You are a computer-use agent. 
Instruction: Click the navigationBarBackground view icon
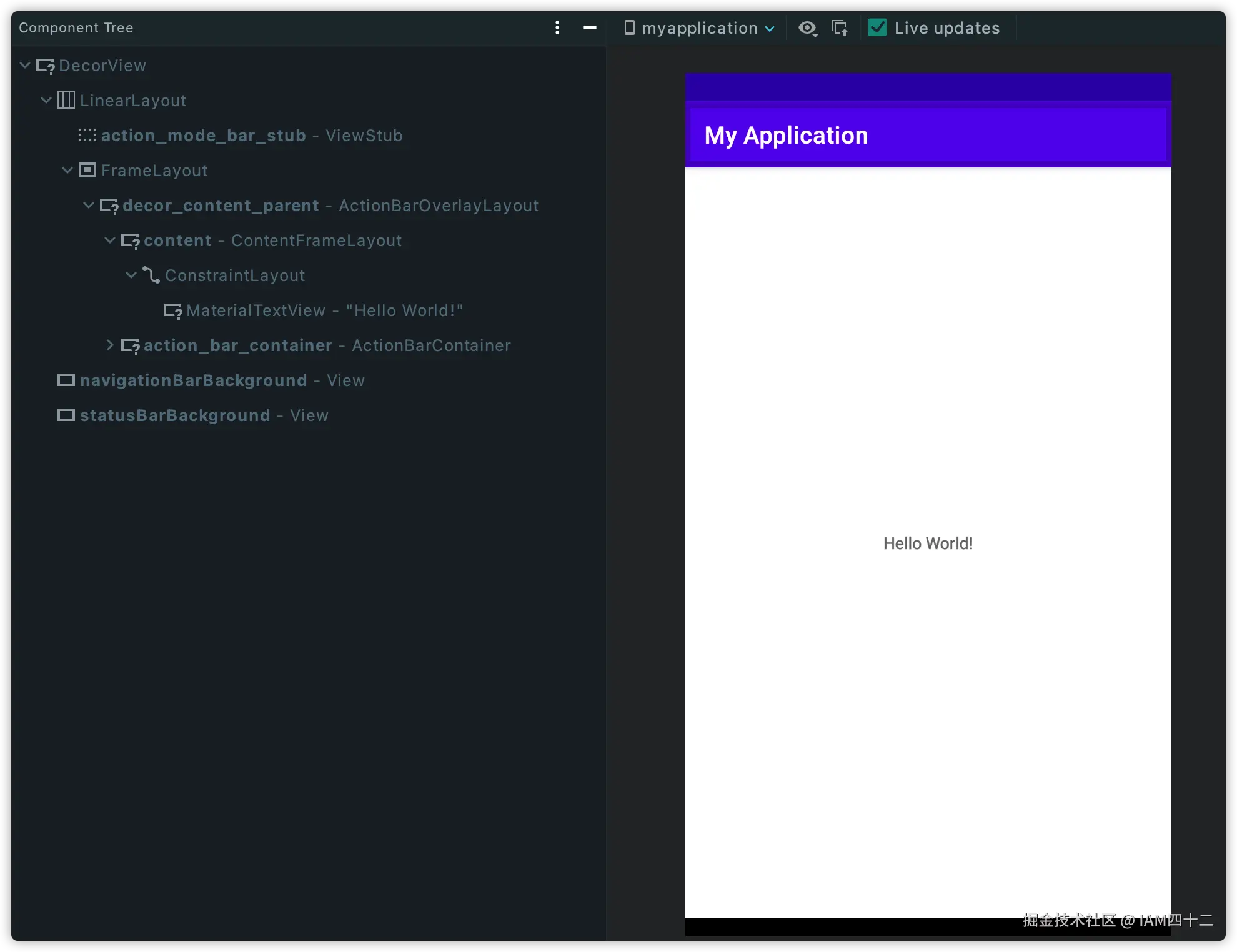coord(66,380)
